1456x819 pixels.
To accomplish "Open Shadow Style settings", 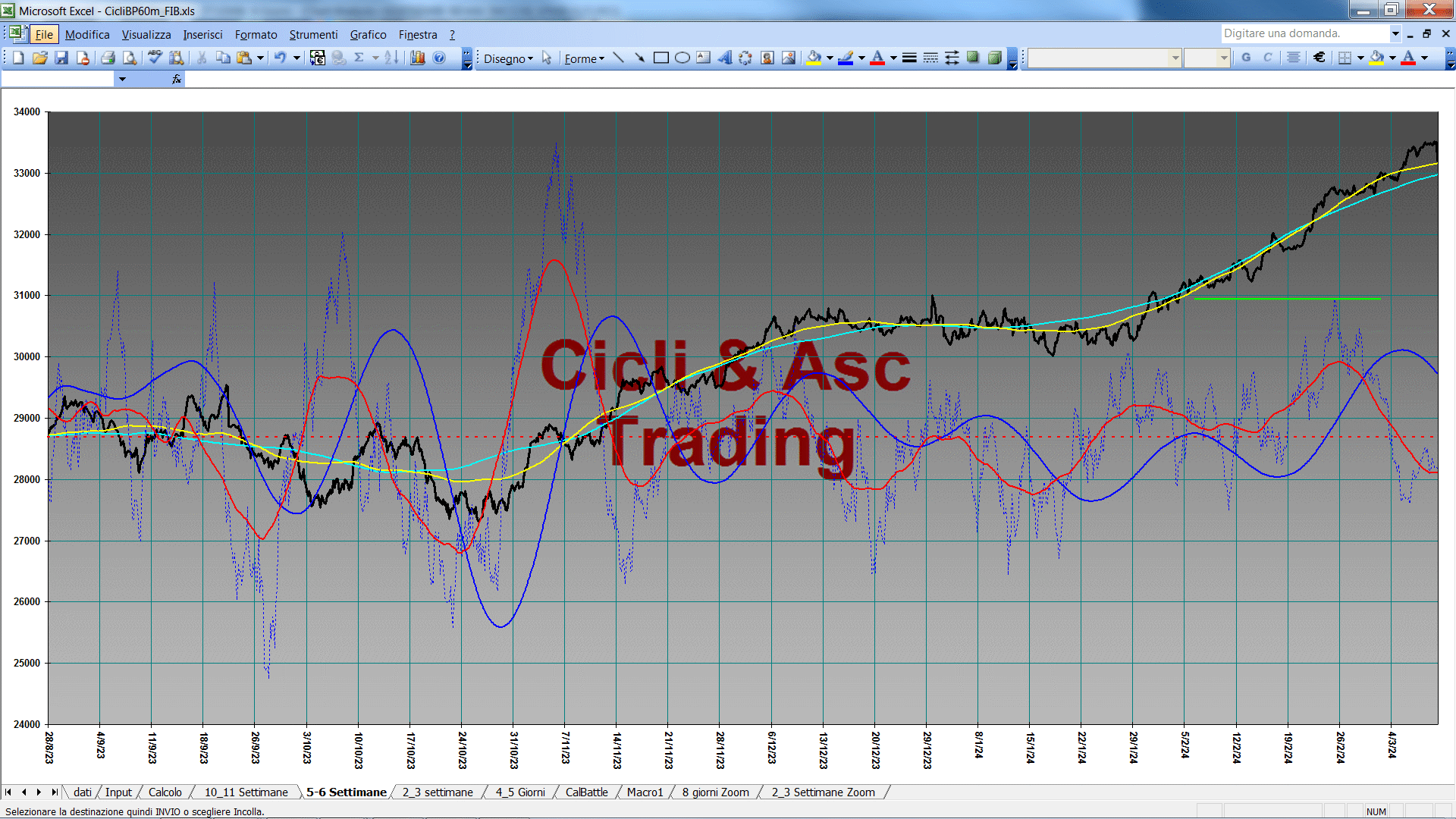I will (973, 58).
